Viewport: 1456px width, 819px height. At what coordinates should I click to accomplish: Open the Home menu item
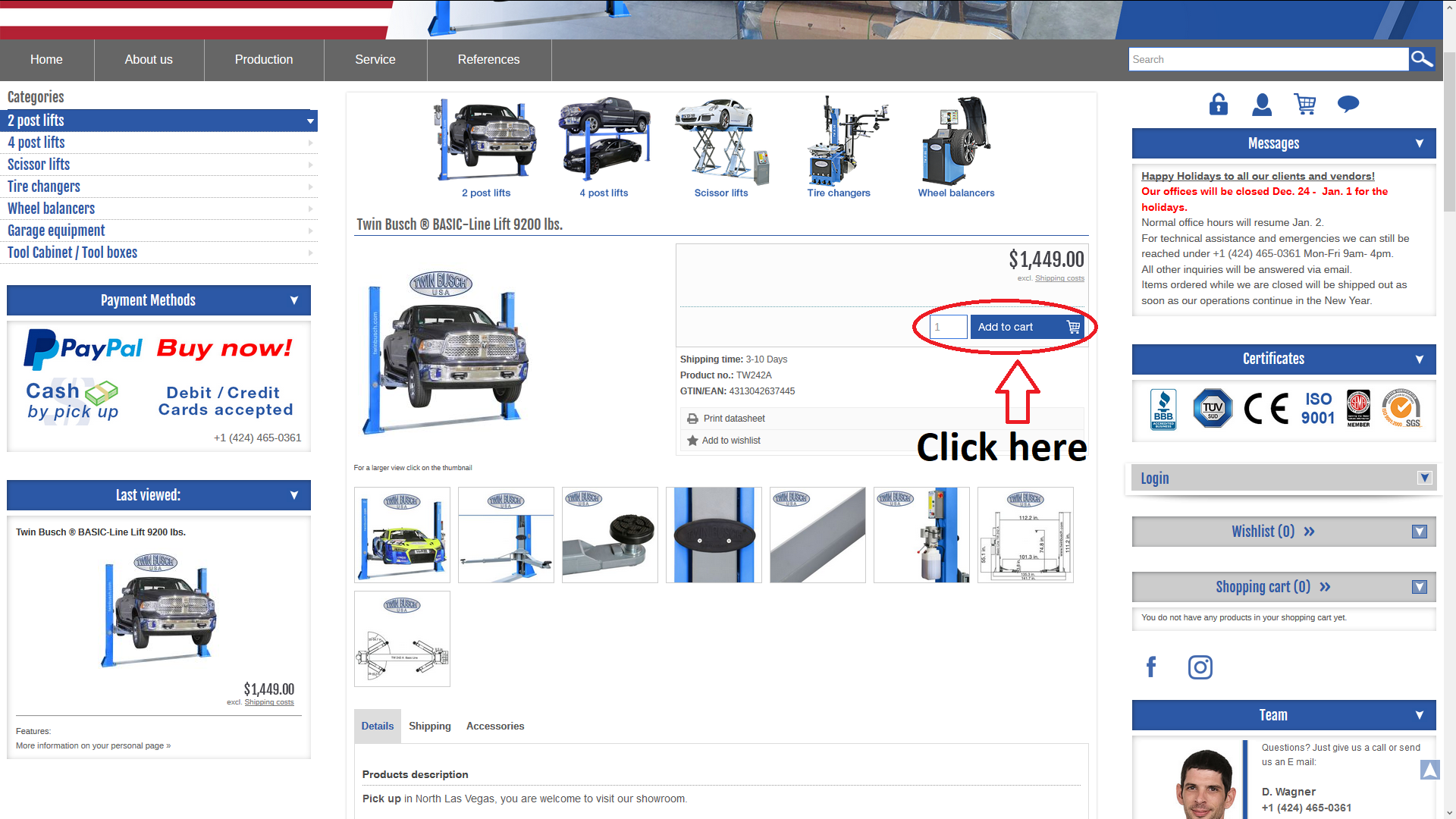pos(46,59)
